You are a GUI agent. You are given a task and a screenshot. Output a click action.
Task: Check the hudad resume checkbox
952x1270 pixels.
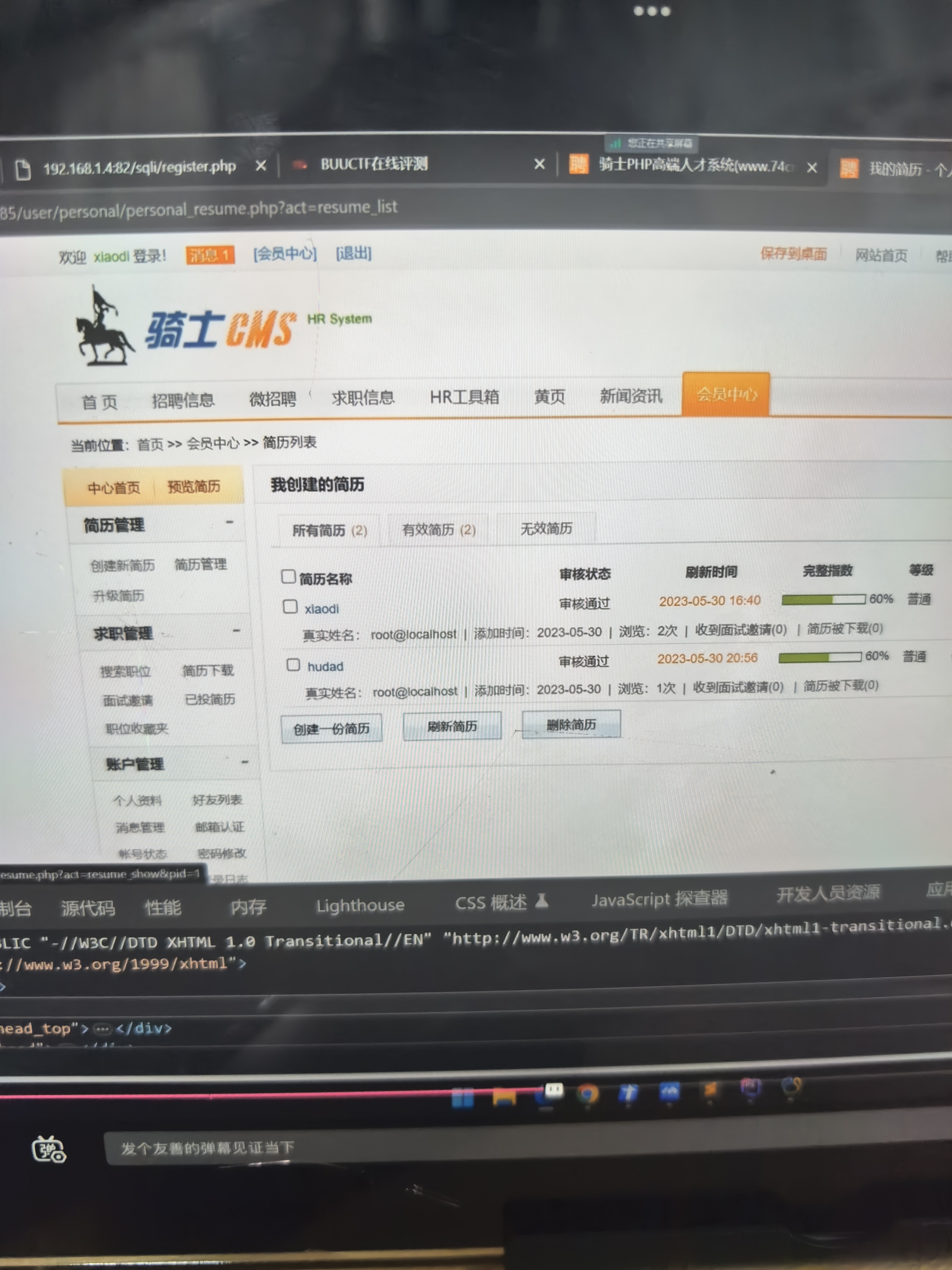(x=293, y=664)
